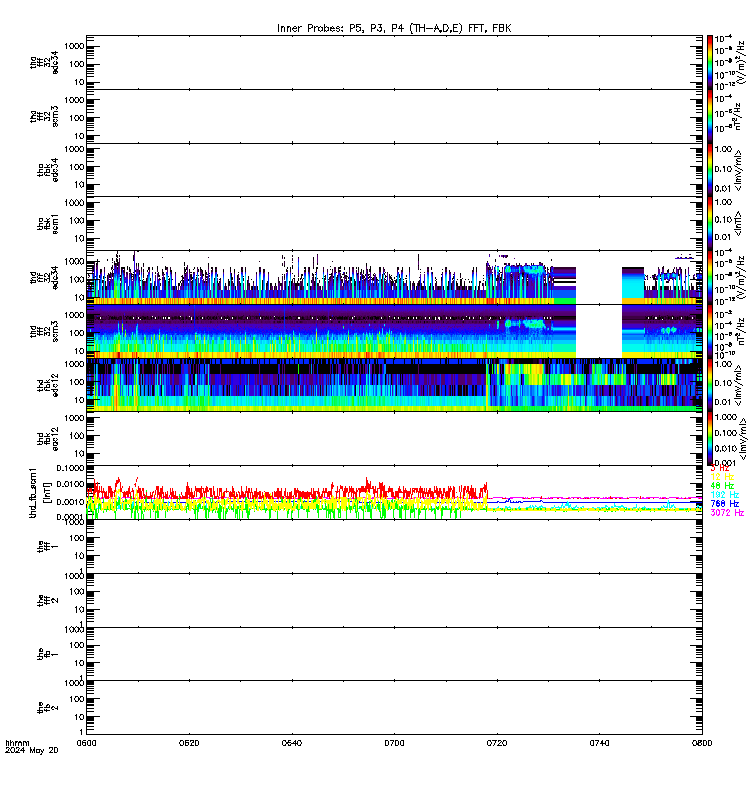Select the '768 Hz' legend entry

pos(724,504)
